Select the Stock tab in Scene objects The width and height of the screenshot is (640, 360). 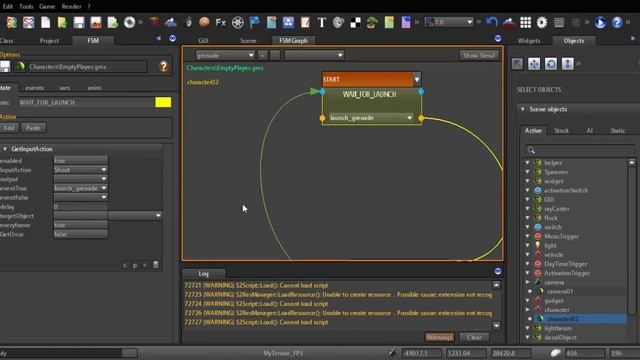pyautogui.click(x=561, y=131)
